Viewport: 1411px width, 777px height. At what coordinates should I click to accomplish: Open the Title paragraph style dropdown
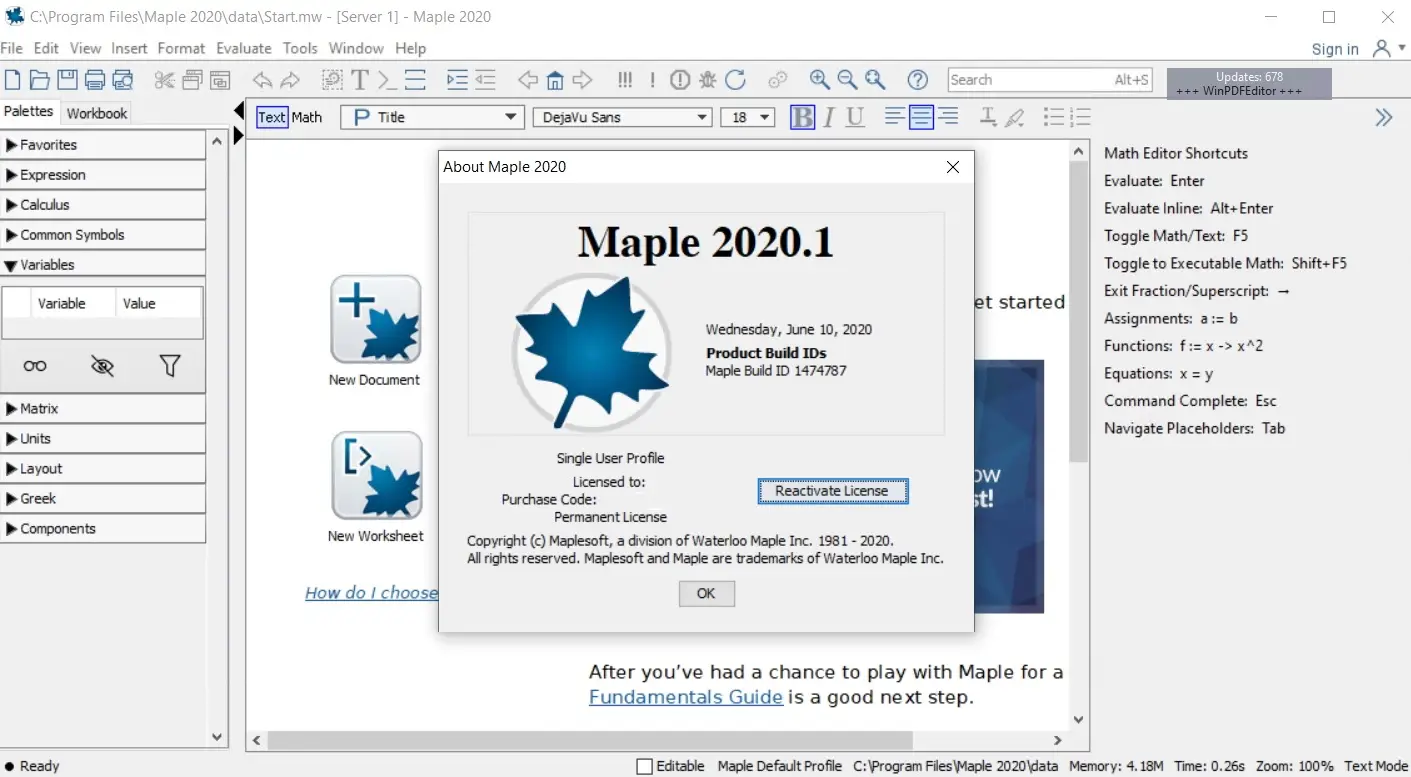click(x=432, y=117)
